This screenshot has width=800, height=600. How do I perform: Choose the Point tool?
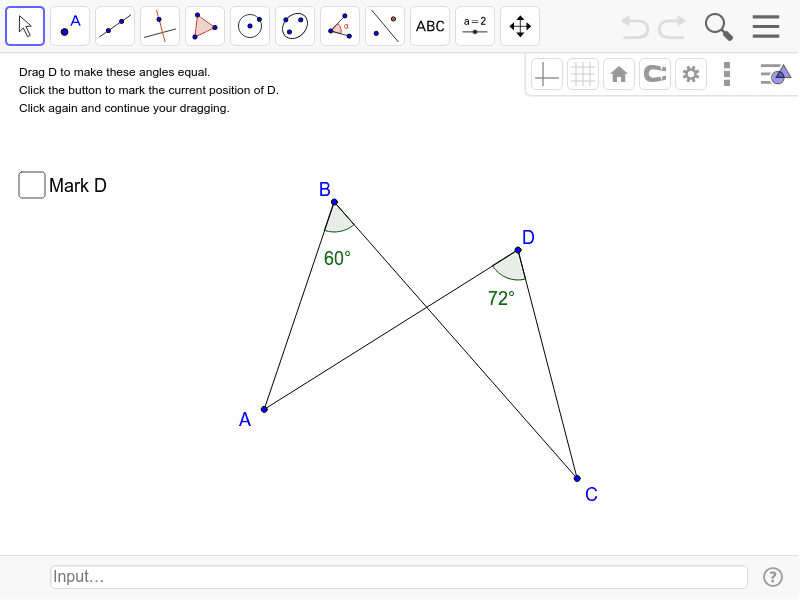pyautogui.click(x=69, y=26)
